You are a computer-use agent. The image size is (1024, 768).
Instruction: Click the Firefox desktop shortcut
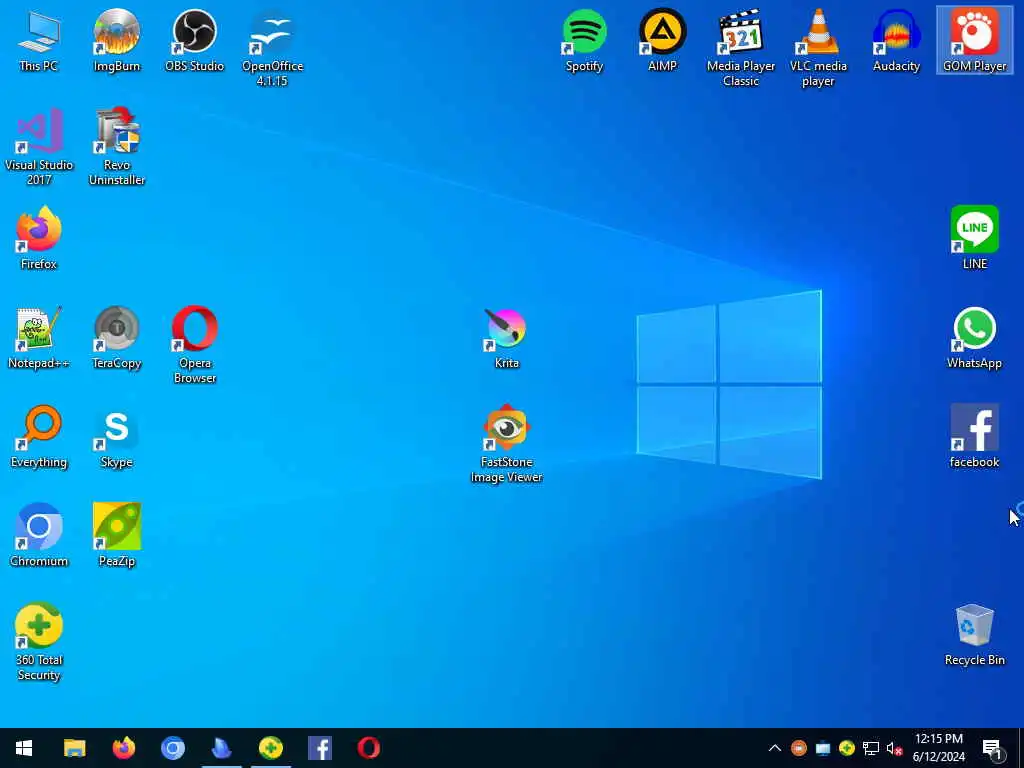coord(39,238)
